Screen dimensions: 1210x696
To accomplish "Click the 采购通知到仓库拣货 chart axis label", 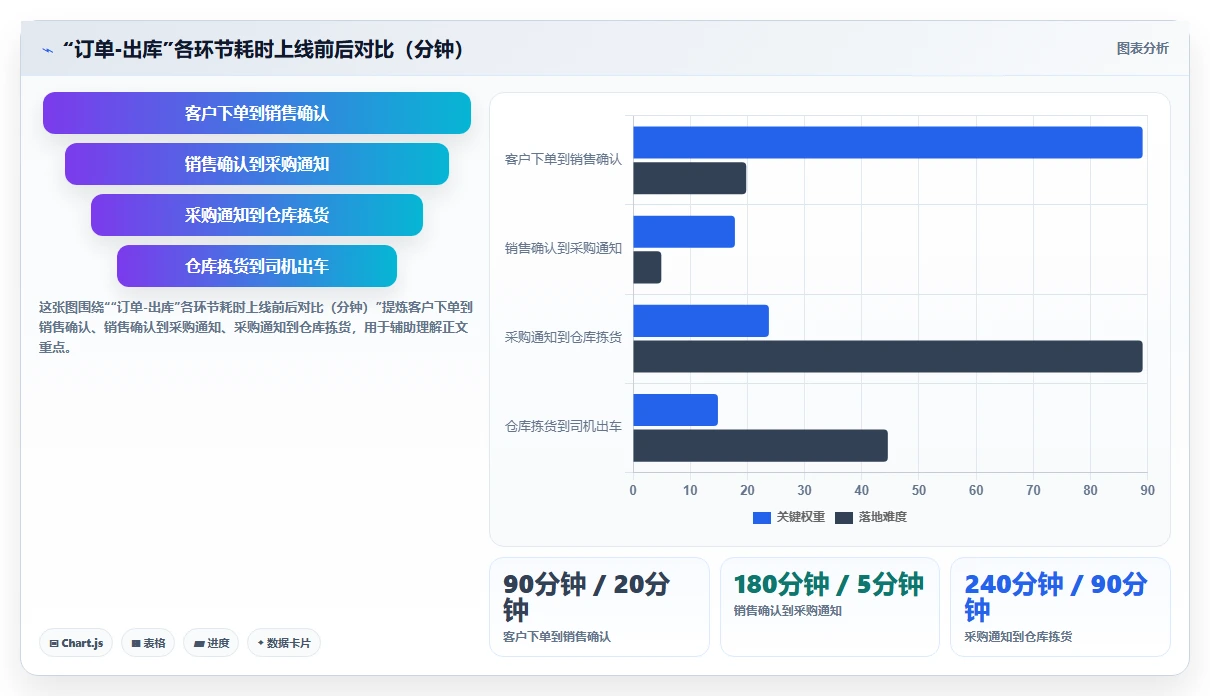I will 563,337.
